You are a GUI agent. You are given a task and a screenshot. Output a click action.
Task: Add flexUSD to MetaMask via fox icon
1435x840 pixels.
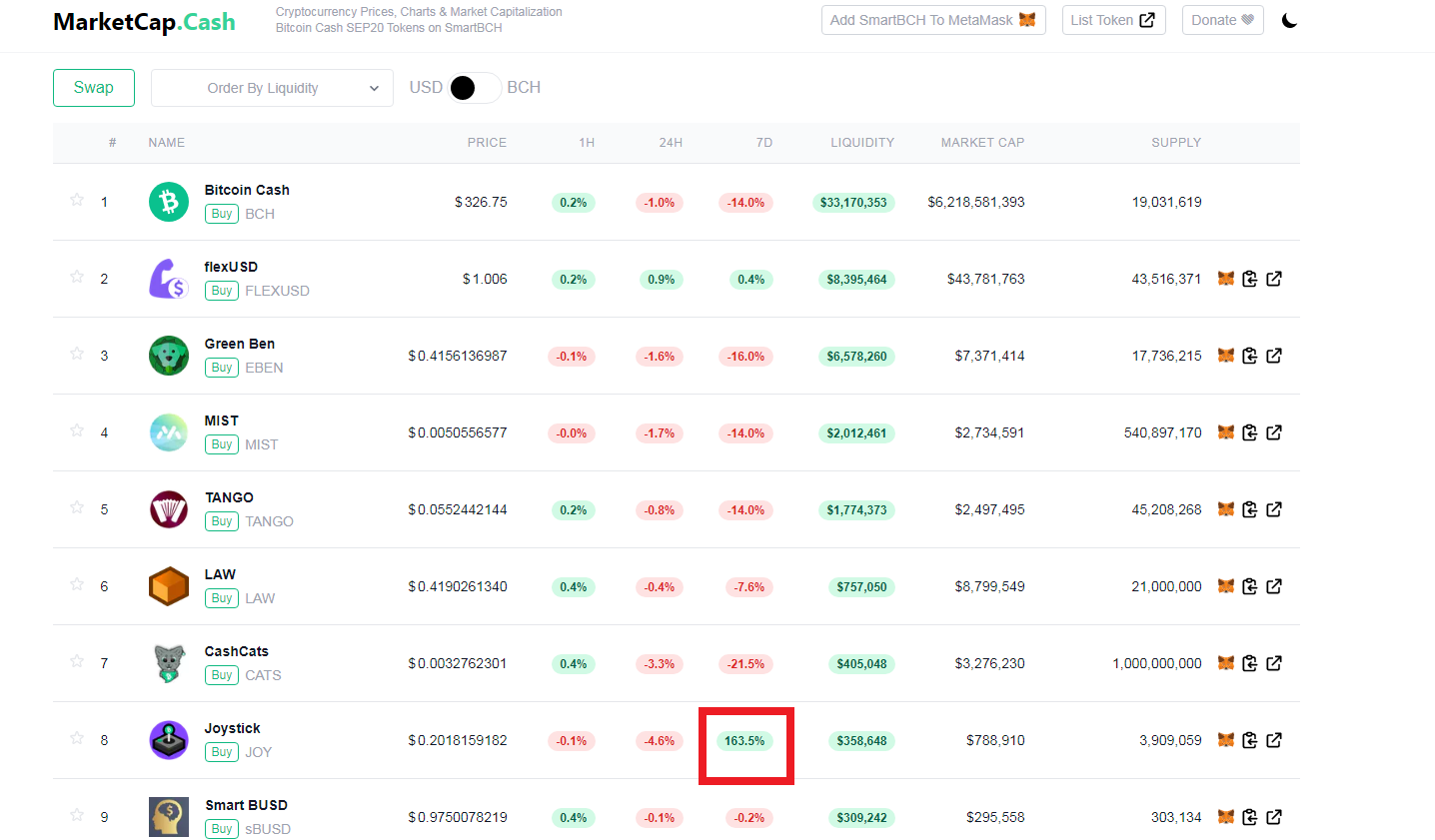pyautogui.click(x=1226, y=279)
